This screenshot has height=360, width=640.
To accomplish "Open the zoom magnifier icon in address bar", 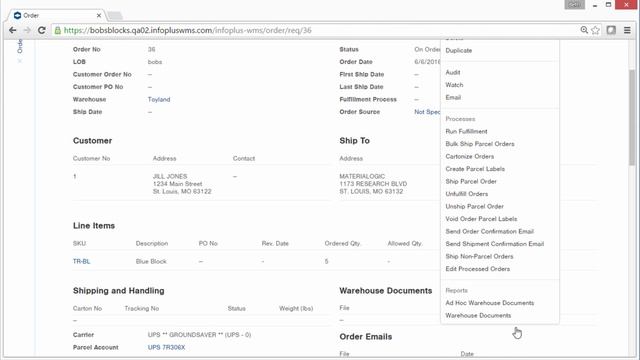I will (x=584, y=30).
